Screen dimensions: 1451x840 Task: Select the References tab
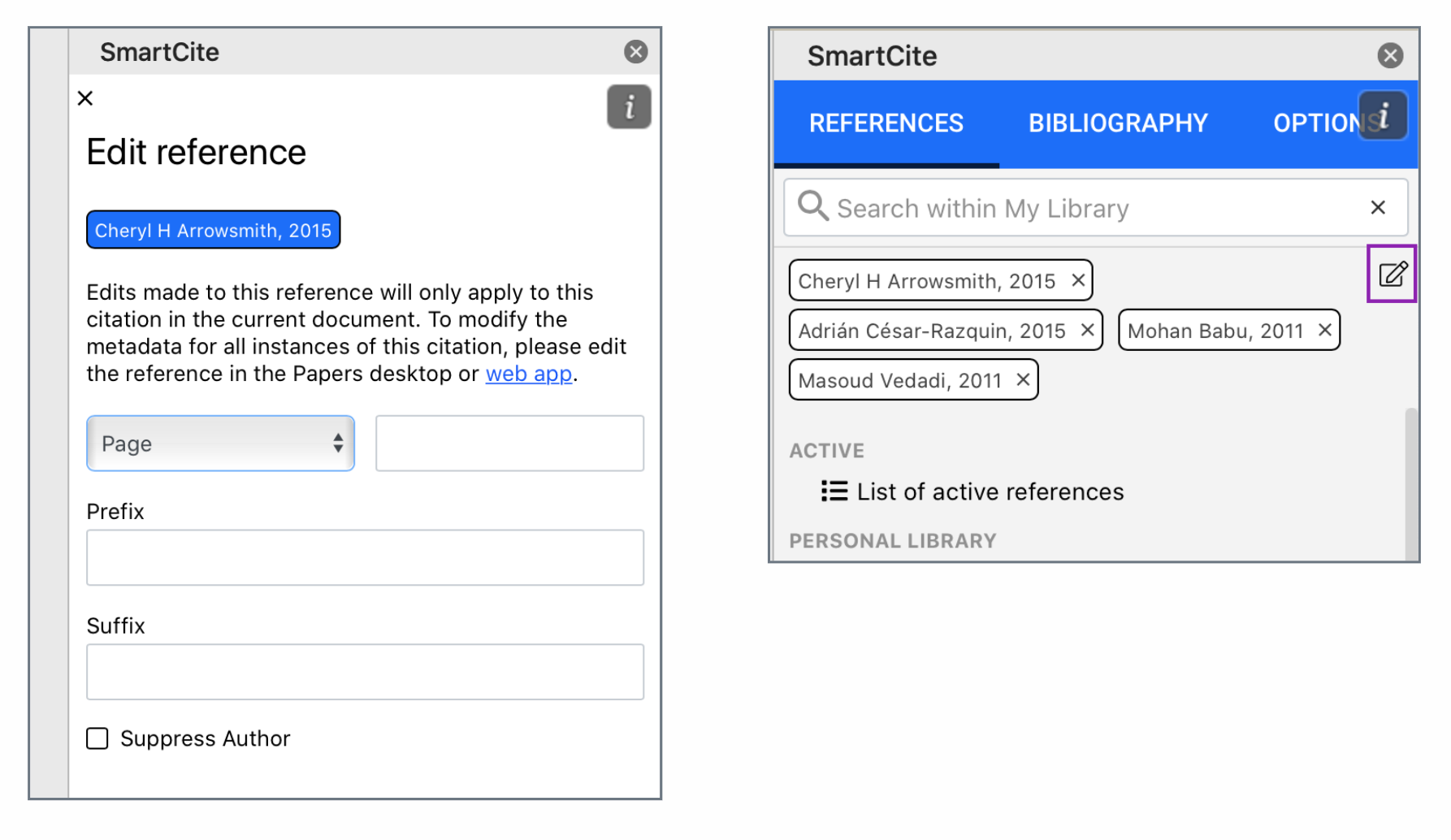tap(886, 123)
